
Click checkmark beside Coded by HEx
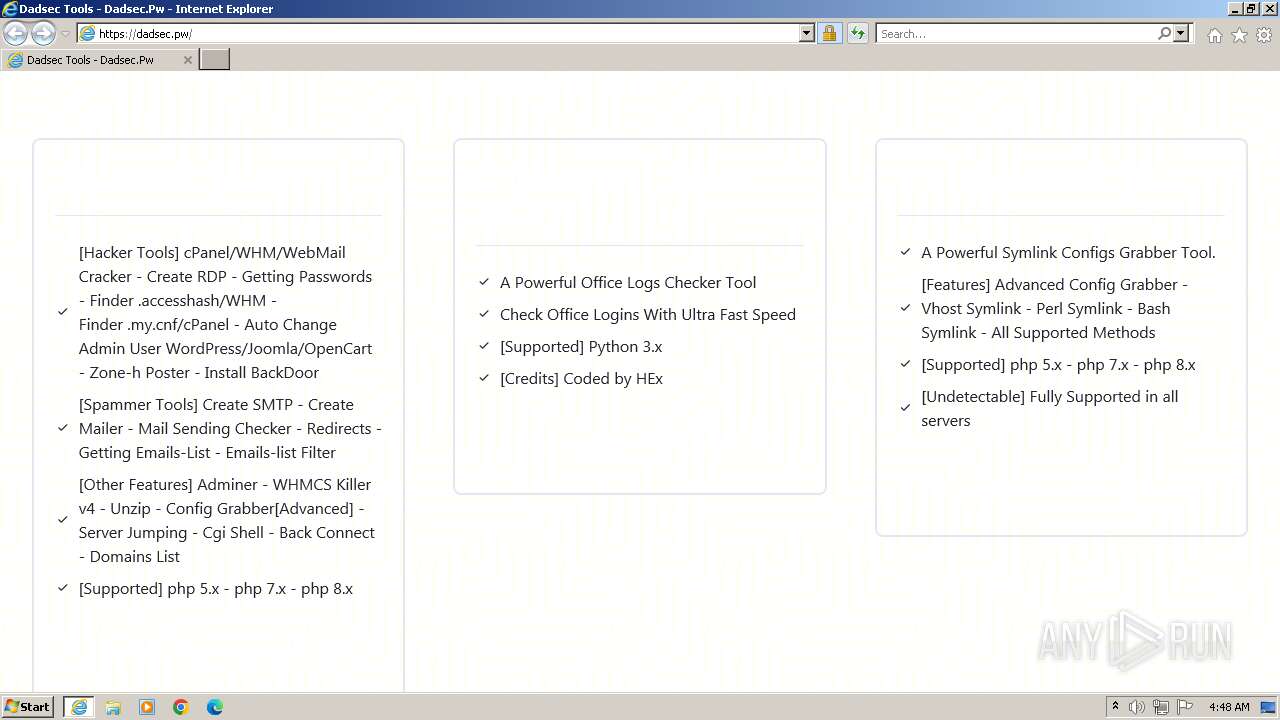coord(484,378)
